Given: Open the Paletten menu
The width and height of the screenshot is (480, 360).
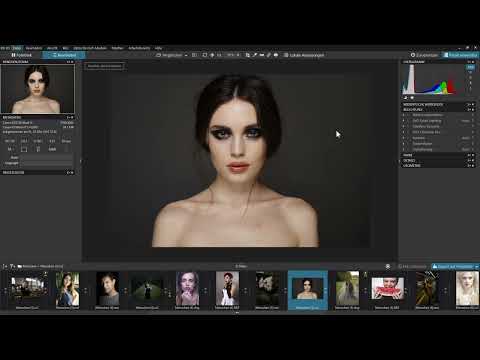Looking at the screenshot, I should (117, 48).
